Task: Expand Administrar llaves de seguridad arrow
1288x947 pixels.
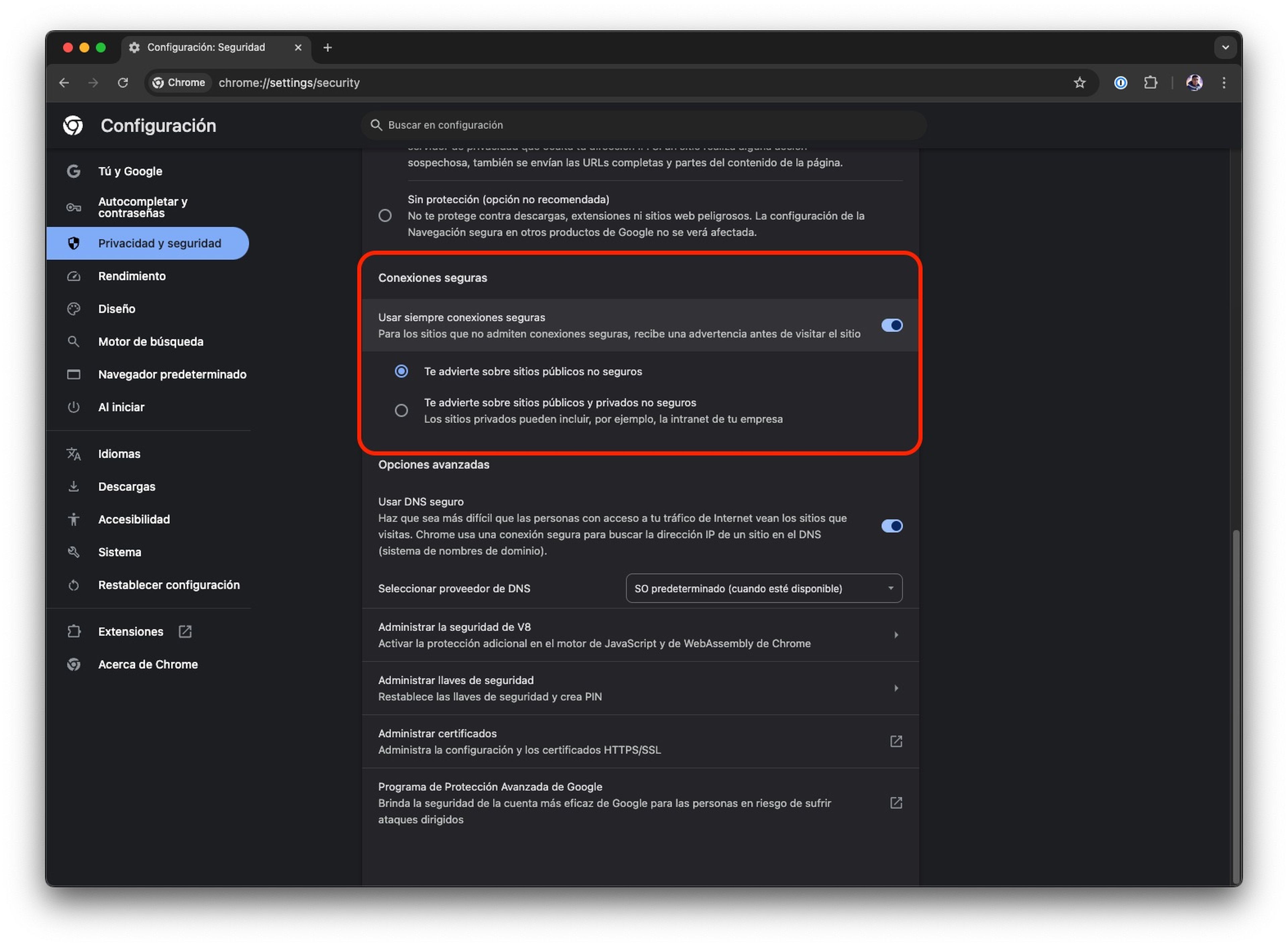Action: 895,688
